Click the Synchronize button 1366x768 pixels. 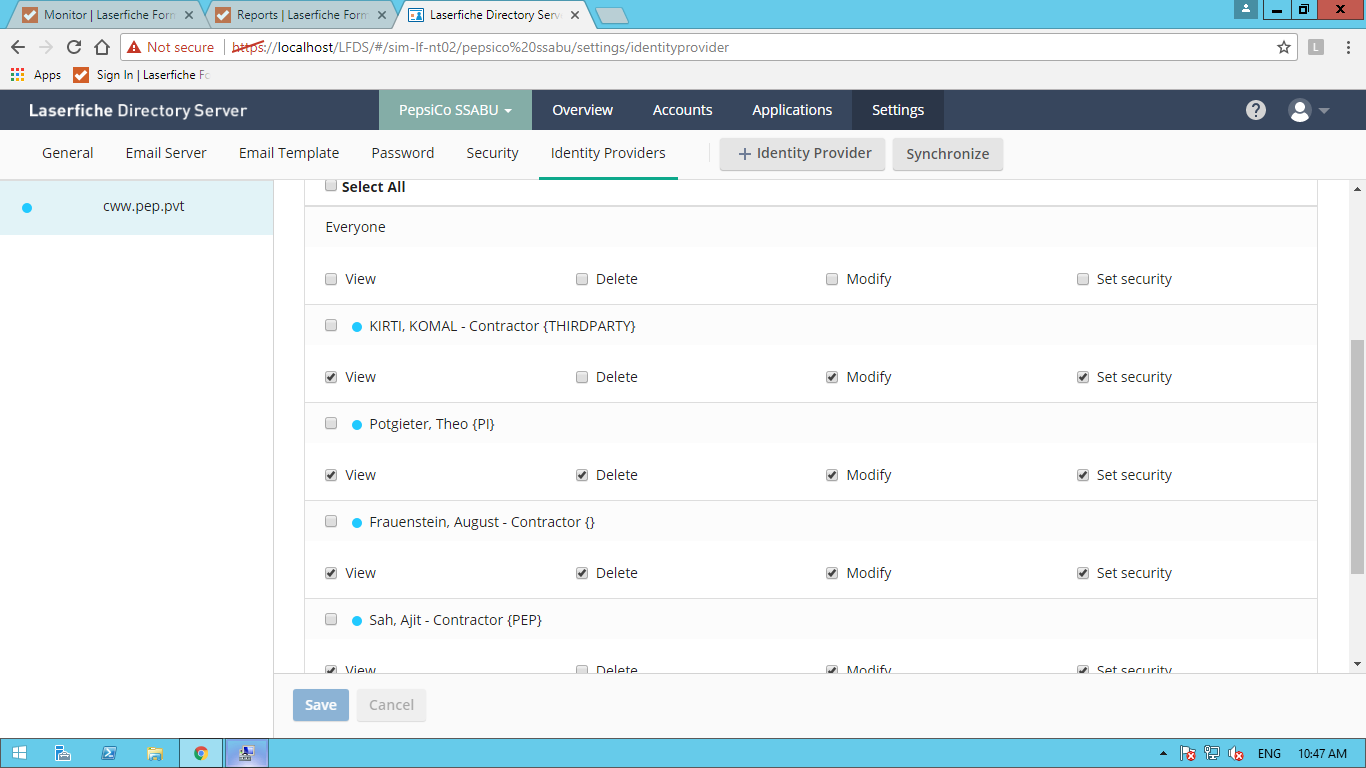click(948, 154)
